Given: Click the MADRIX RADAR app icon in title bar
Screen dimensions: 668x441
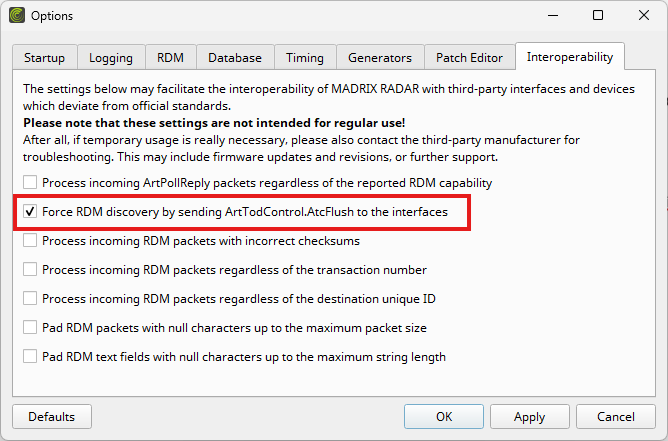Looking at the screenshot, I should tap(17, 15).
